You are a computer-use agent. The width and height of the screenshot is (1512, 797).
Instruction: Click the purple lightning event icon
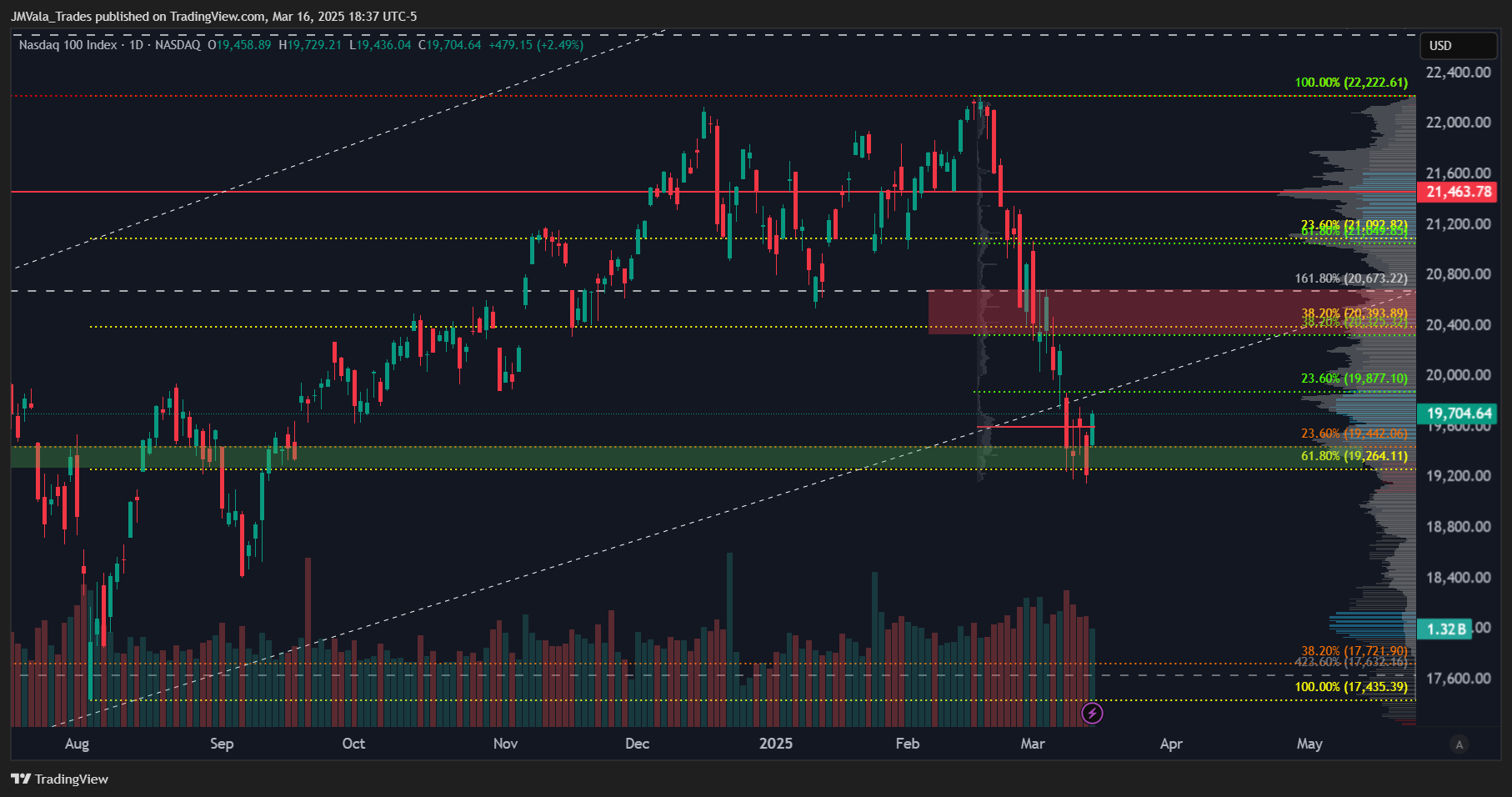[x=1092, y=714]
